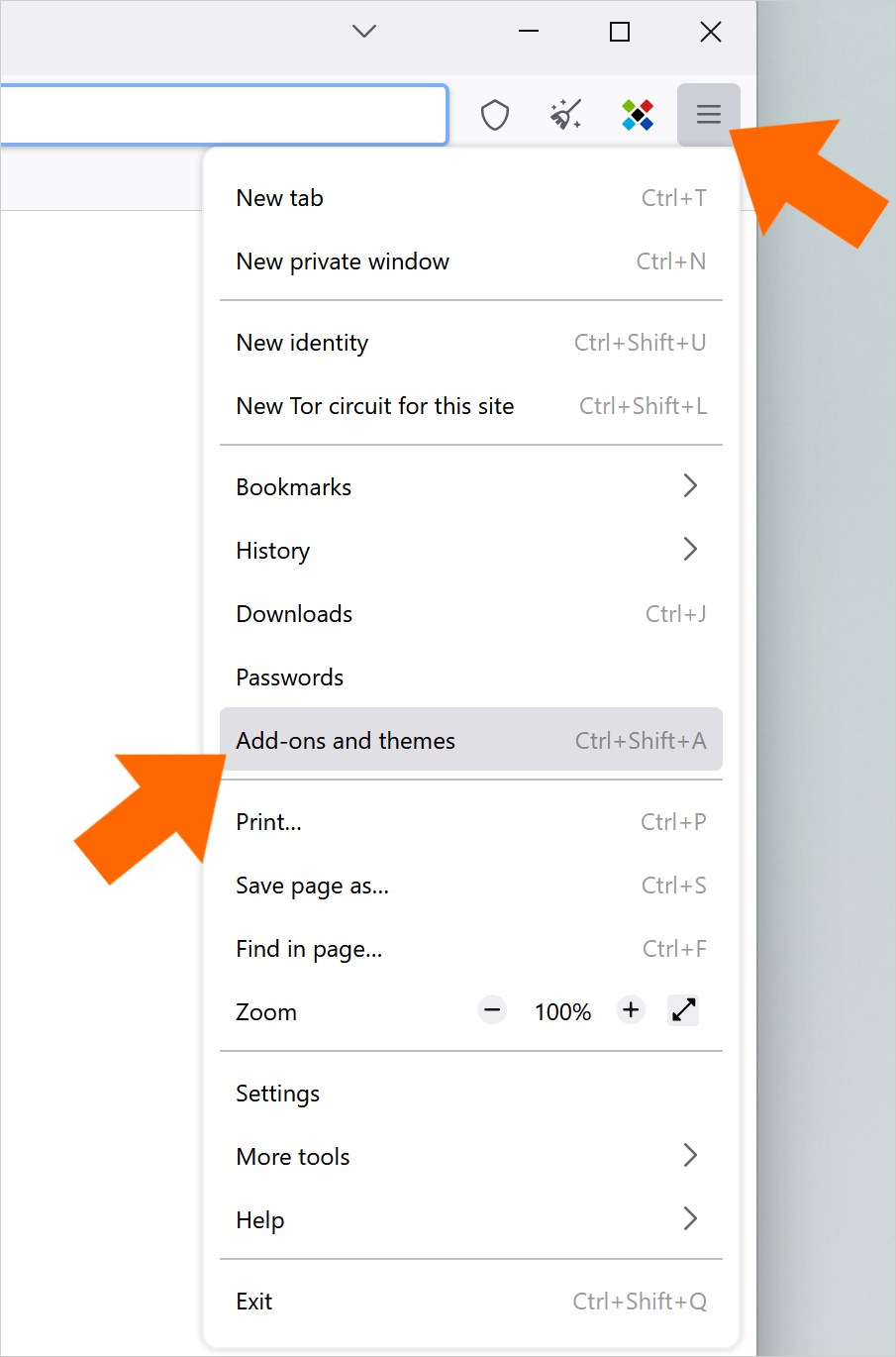
Task: Close the hamburger application menu button
Action: click(x=709, y=115)
